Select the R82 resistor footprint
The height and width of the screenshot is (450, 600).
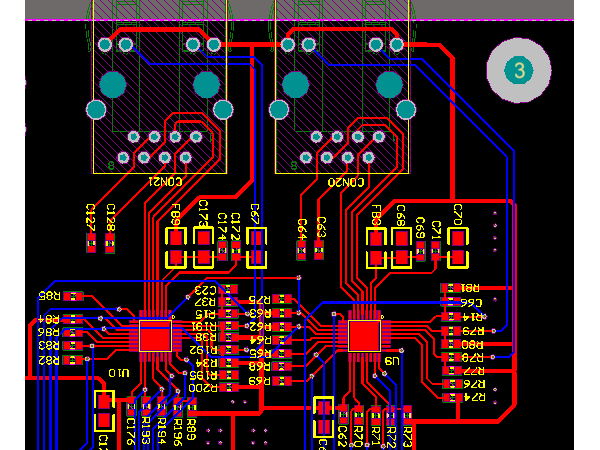click(74, 359)
